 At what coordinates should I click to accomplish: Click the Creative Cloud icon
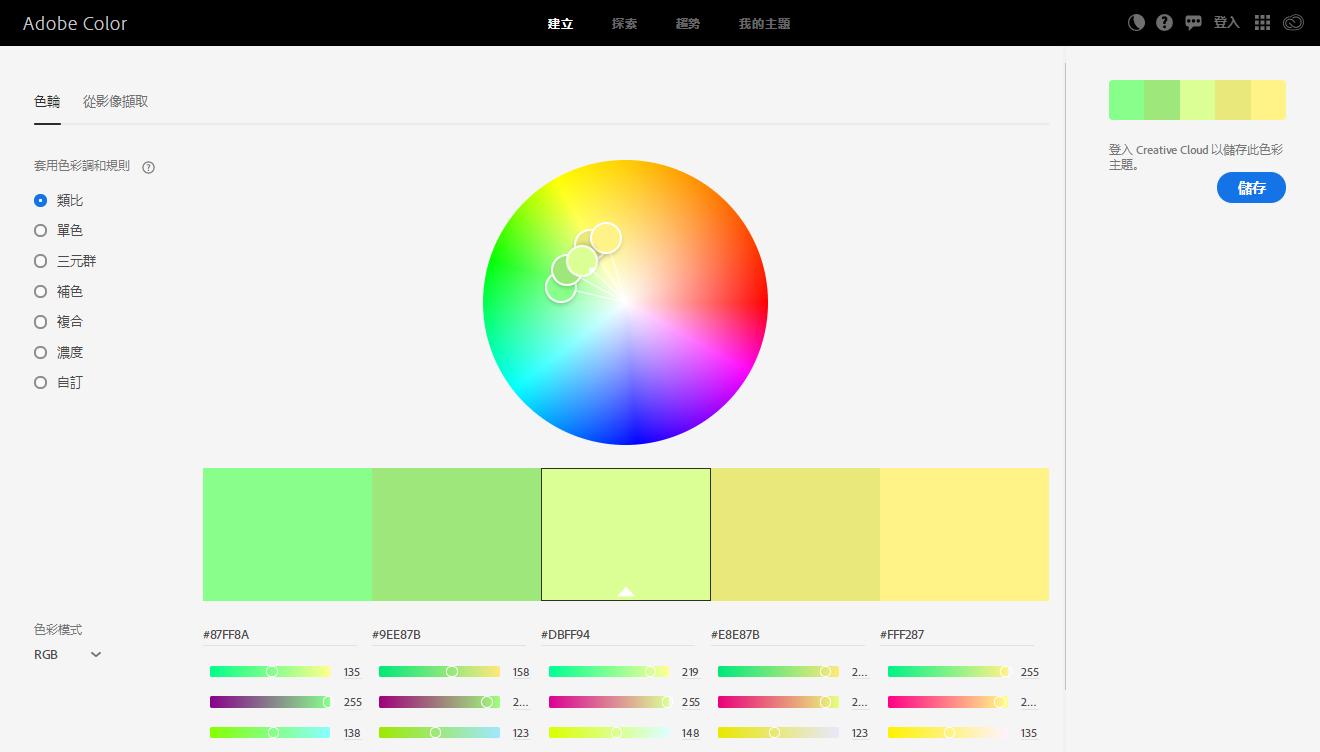1293,23
